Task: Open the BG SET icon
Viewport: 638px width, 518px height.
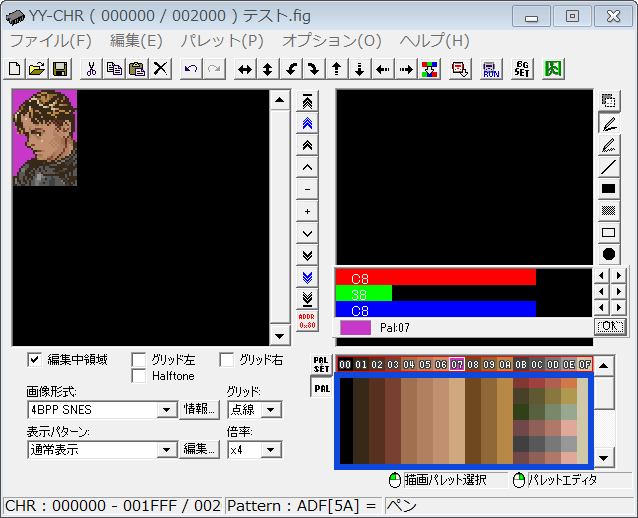Action: (522, 69)
